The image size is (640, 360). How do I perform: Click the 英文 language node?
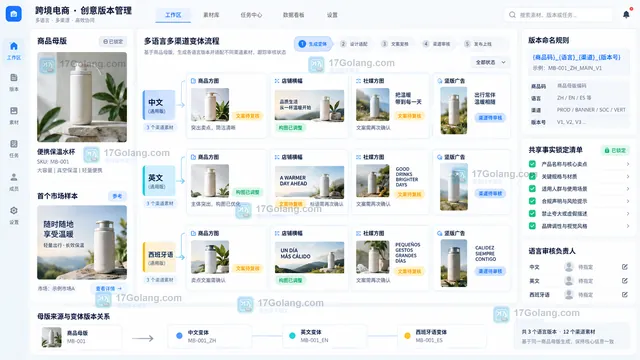coord(159,181)
